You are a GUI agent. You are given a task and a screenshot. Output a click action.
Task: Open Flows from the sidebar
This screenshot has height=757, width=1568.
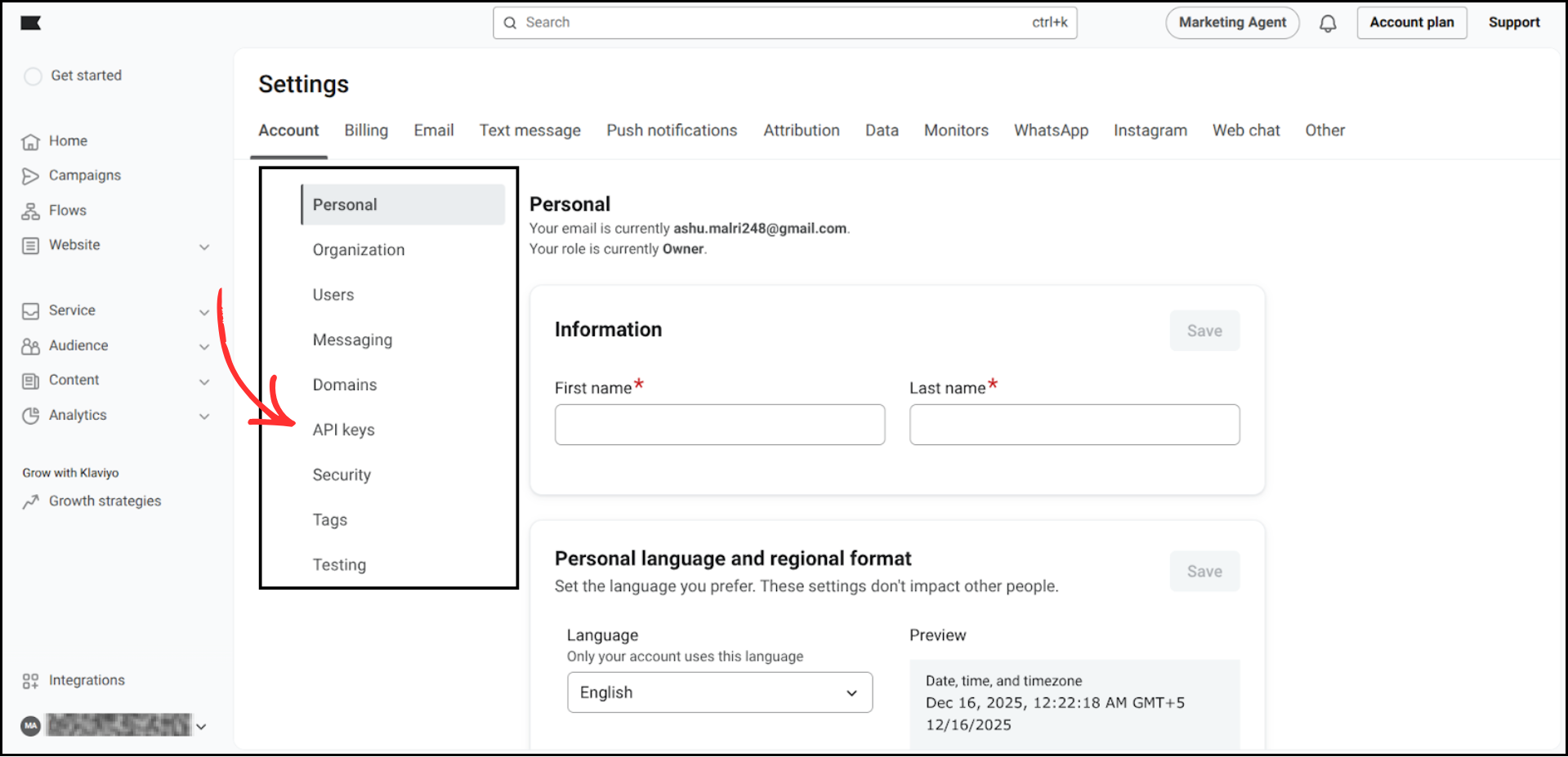click(31, 210)
